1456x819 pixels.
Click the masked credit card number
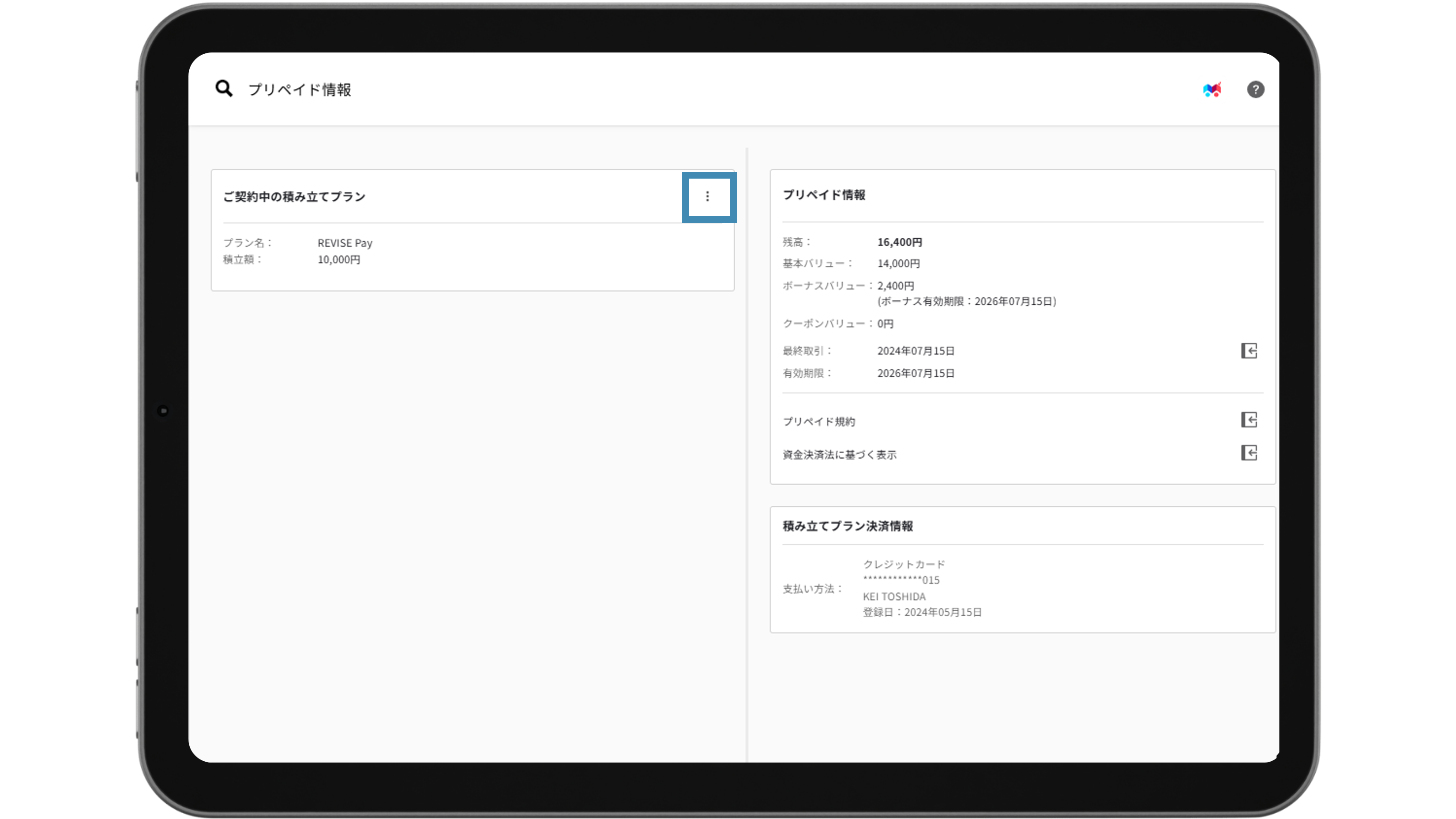point(901,580)
